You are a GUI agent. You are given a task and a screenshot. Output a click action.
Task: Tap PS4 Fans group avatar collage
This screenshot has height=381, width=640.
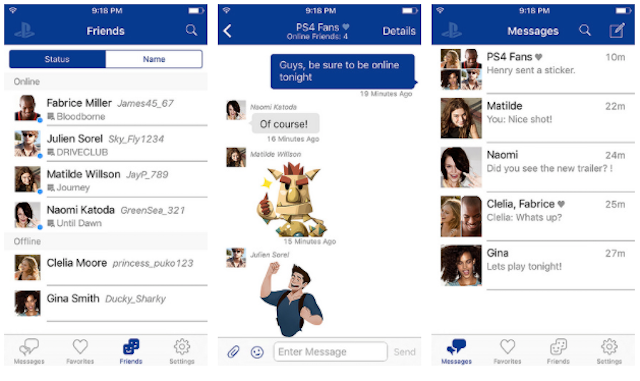pyautogui.click(x=461, y=69)
